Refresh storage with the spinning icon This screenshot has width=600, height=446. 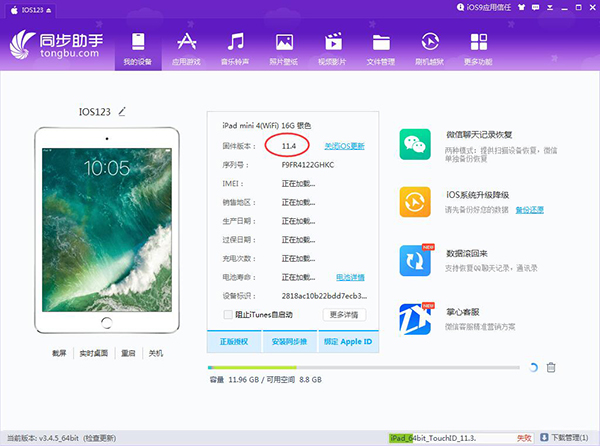[533, 368]
